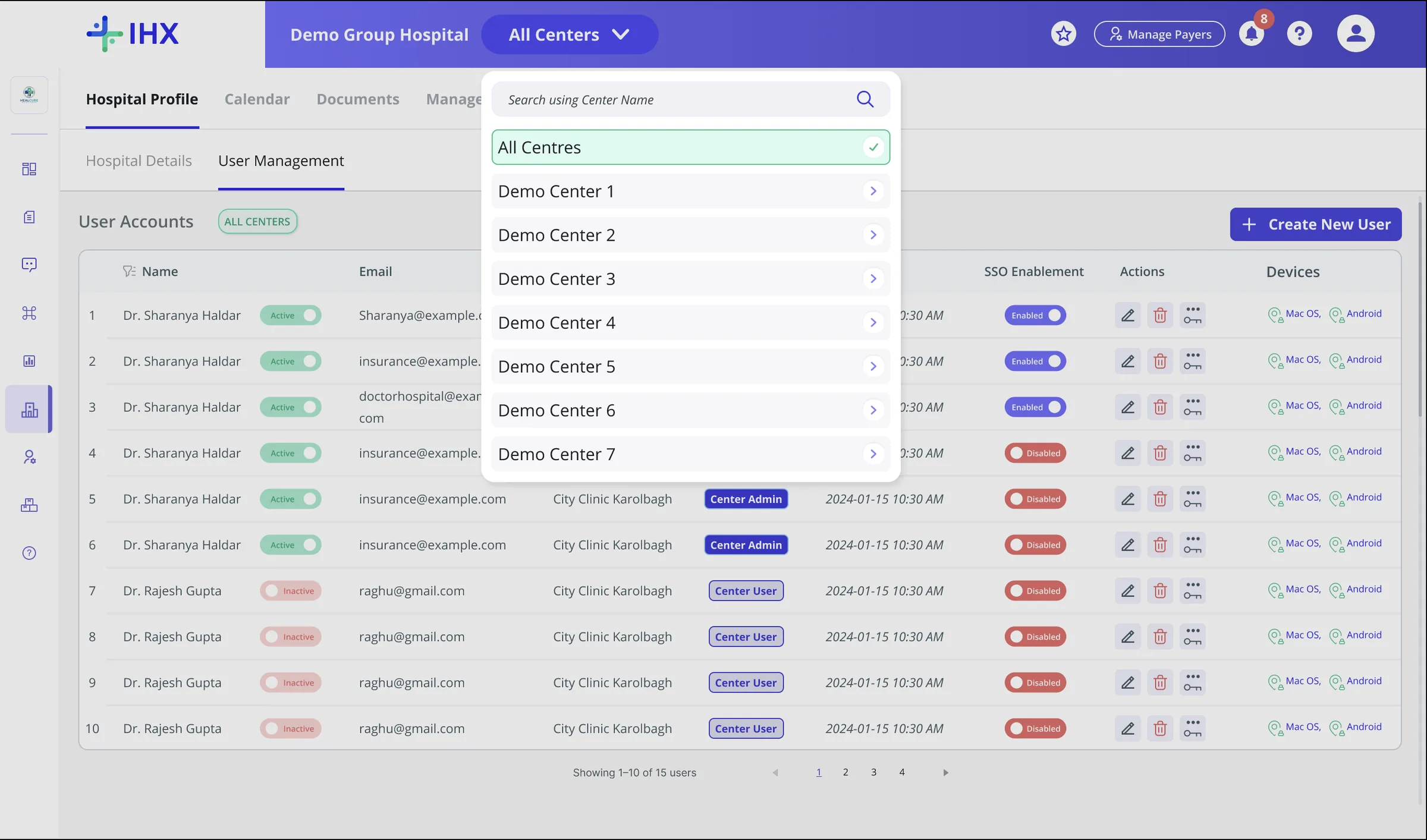The height and width of the screenshot is (840, 1427).
Task: Click the Manage Payers button
Action: (x=1159, y=34)
